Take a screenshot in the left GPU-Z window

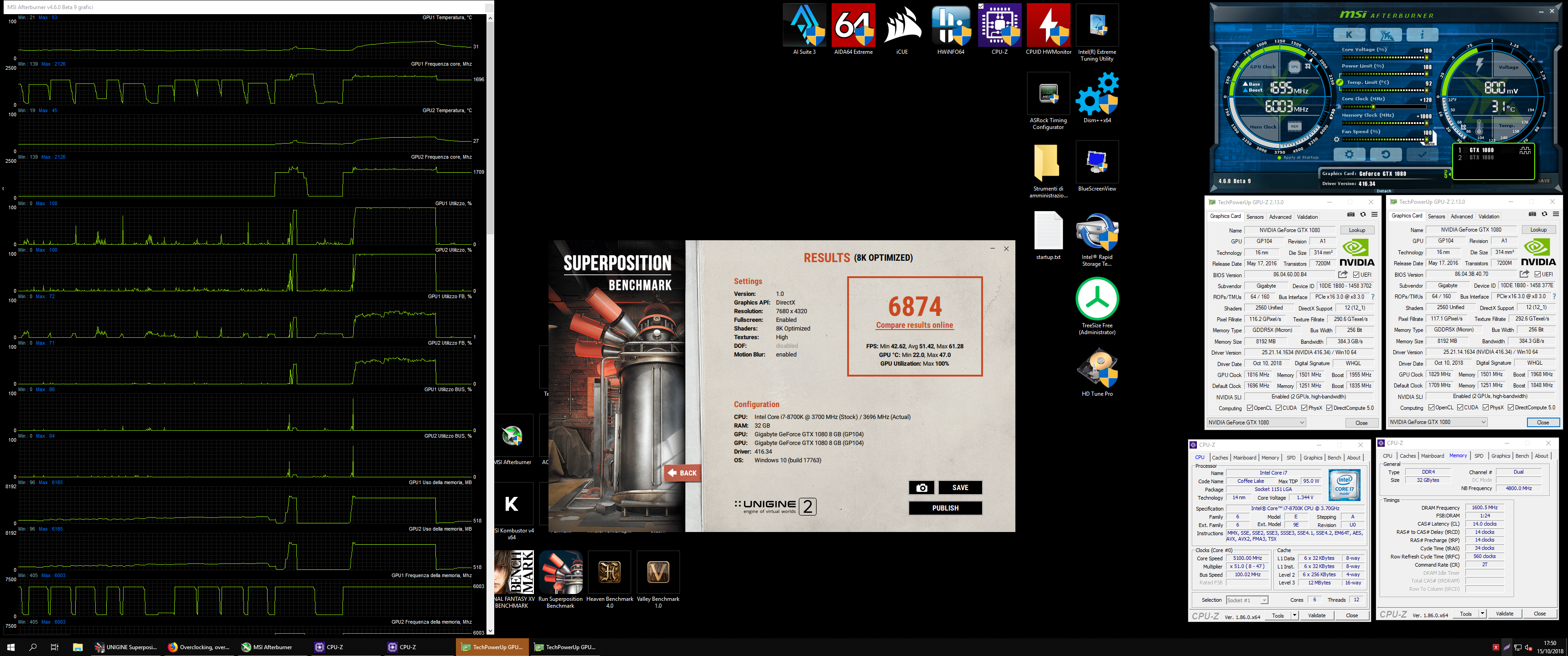point(1351,214)
